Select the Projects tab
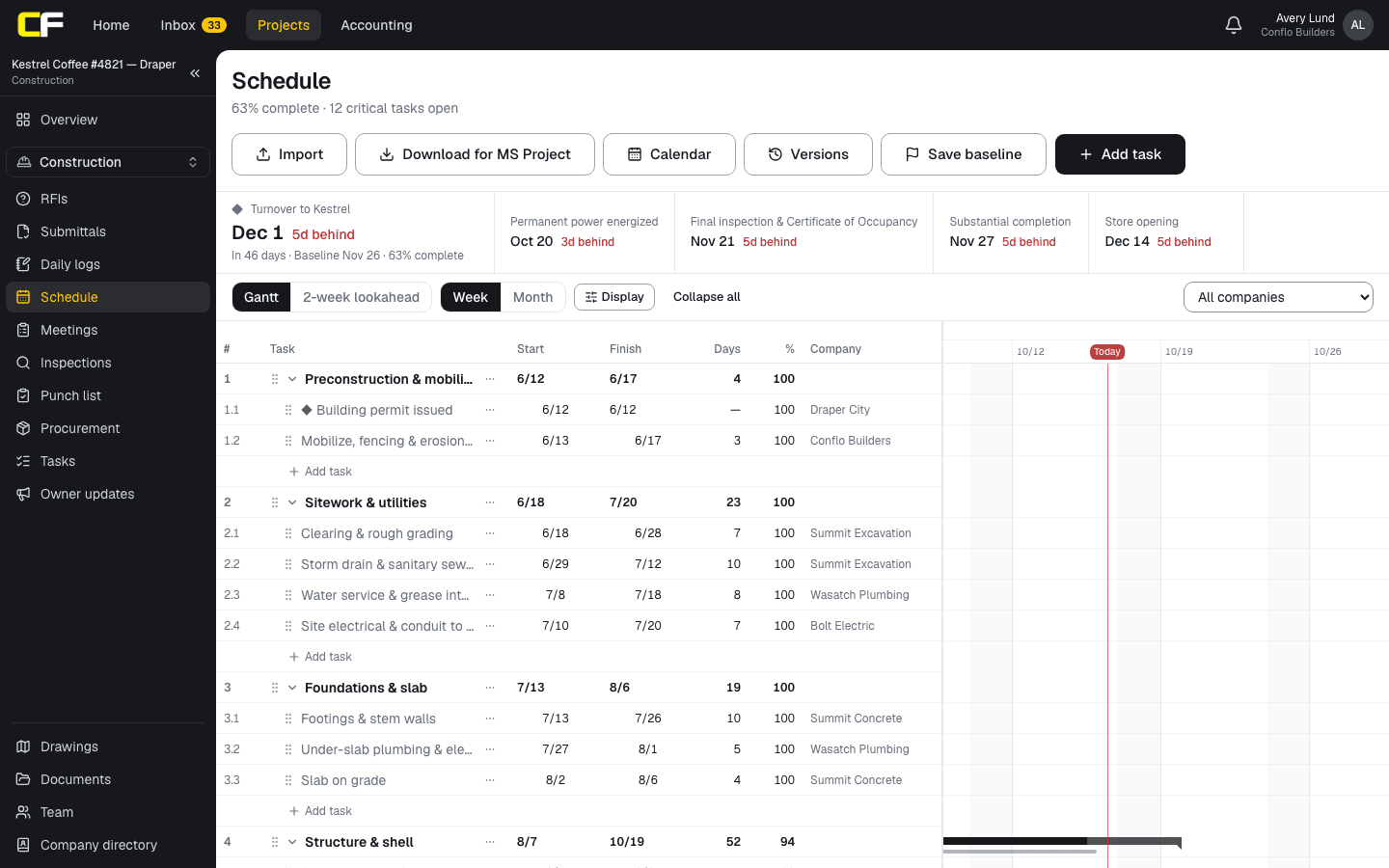The width and height of the screenshot is (1389, 868). [x=284, y=25]
